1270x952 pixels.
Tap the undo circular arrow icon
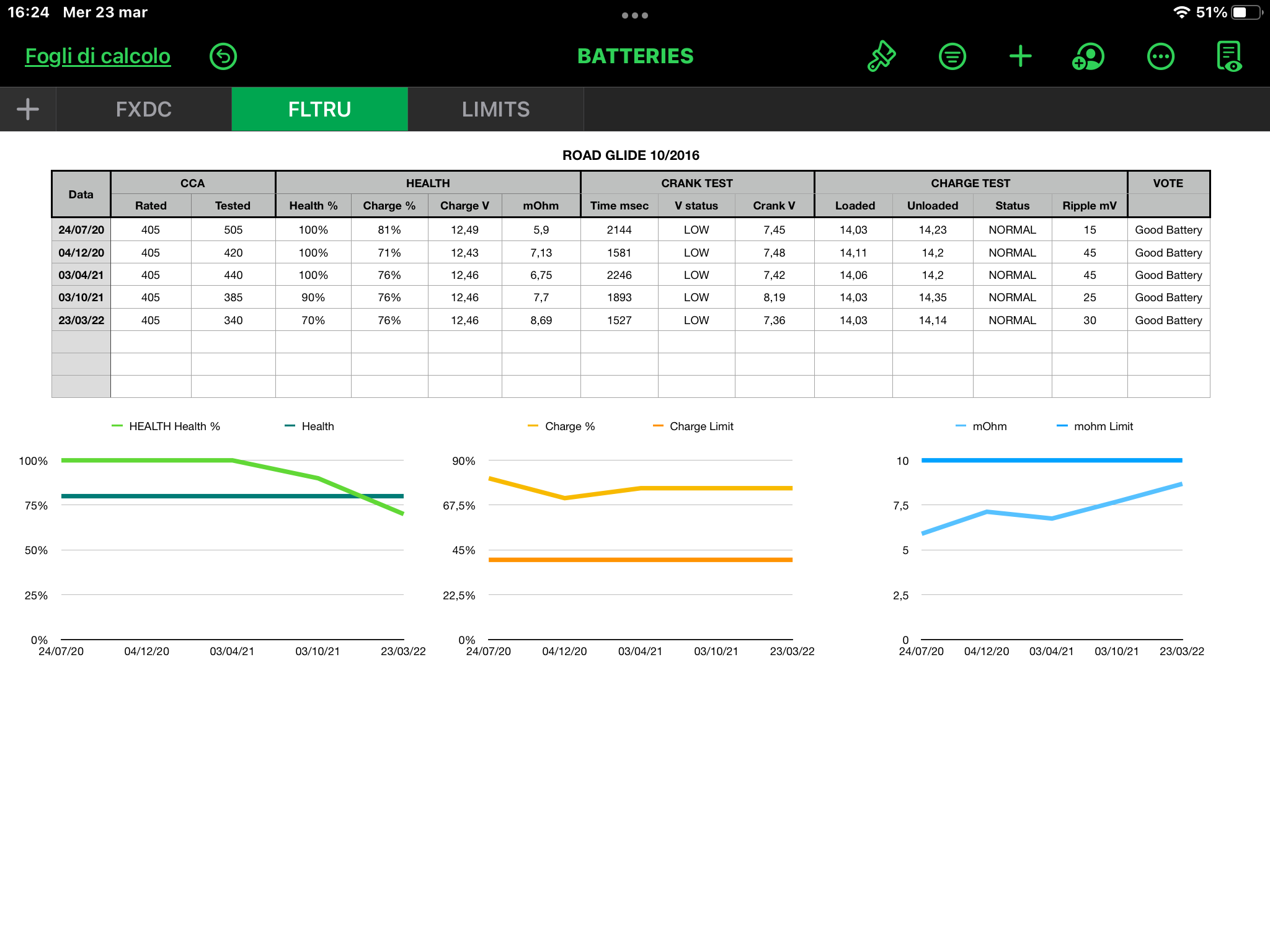[223, 56]
